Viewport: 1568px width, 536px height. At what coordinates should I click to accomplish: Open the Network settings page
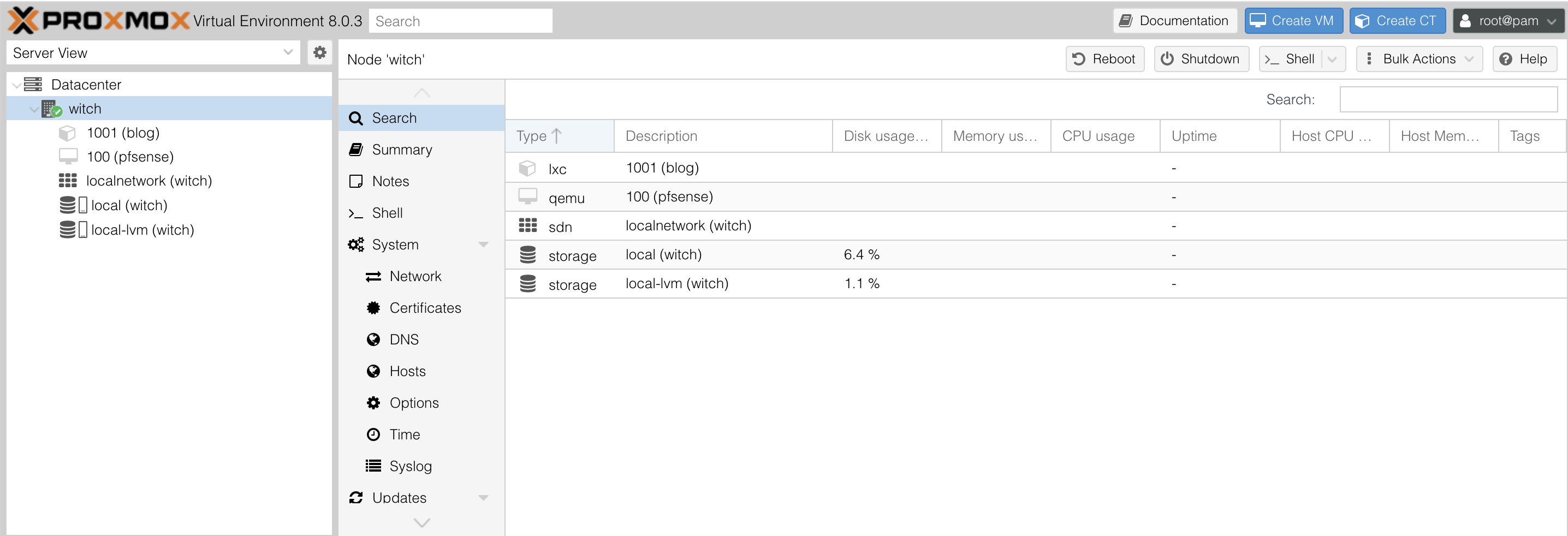415,276
